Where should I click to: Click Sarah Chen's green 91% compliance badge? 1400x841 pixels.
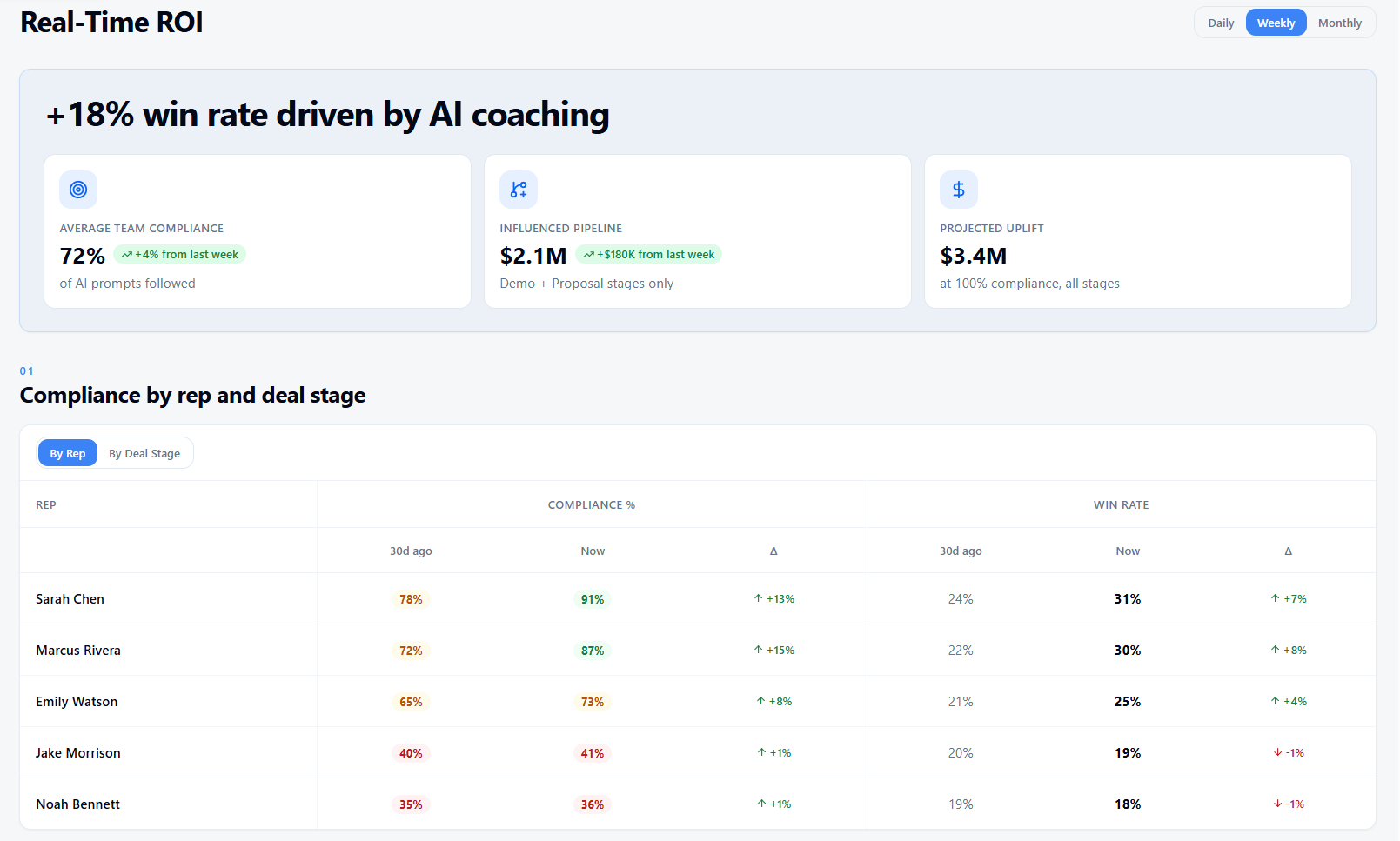click(x=592, y=598)
